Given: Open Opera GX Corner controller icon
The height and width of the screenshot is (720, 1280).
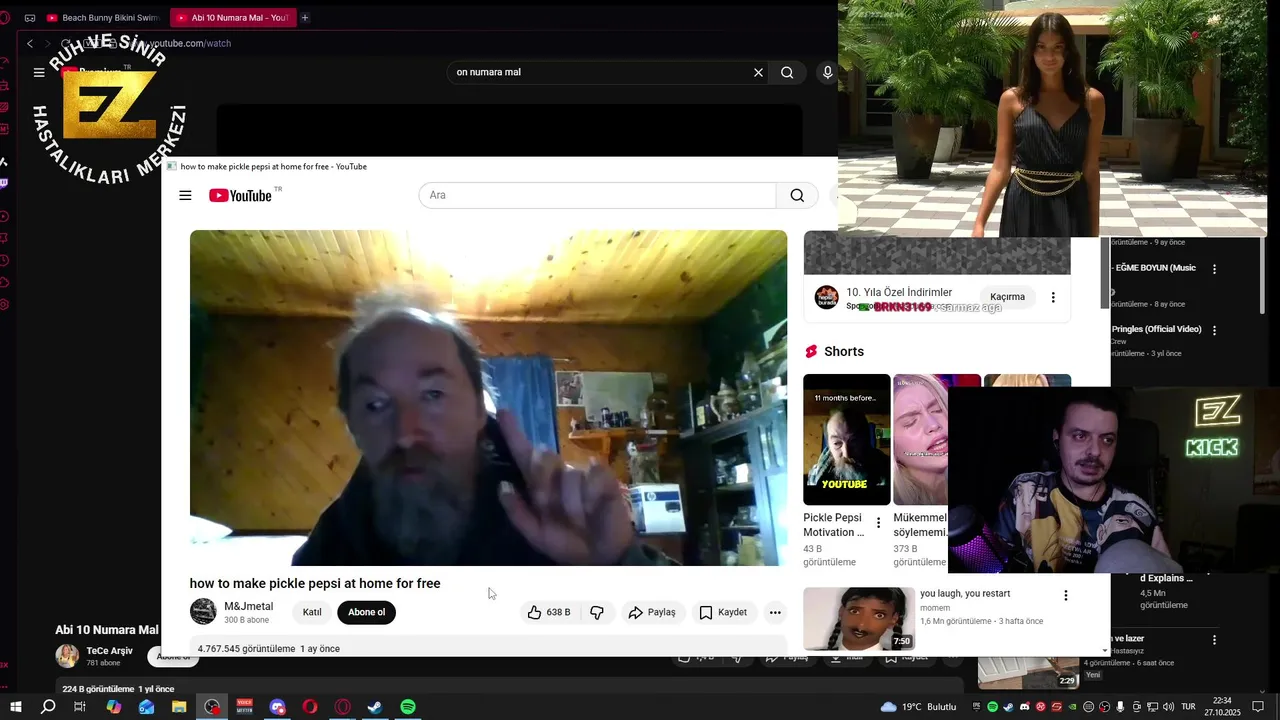Looking at the screenshot, I should coord(30,17).
